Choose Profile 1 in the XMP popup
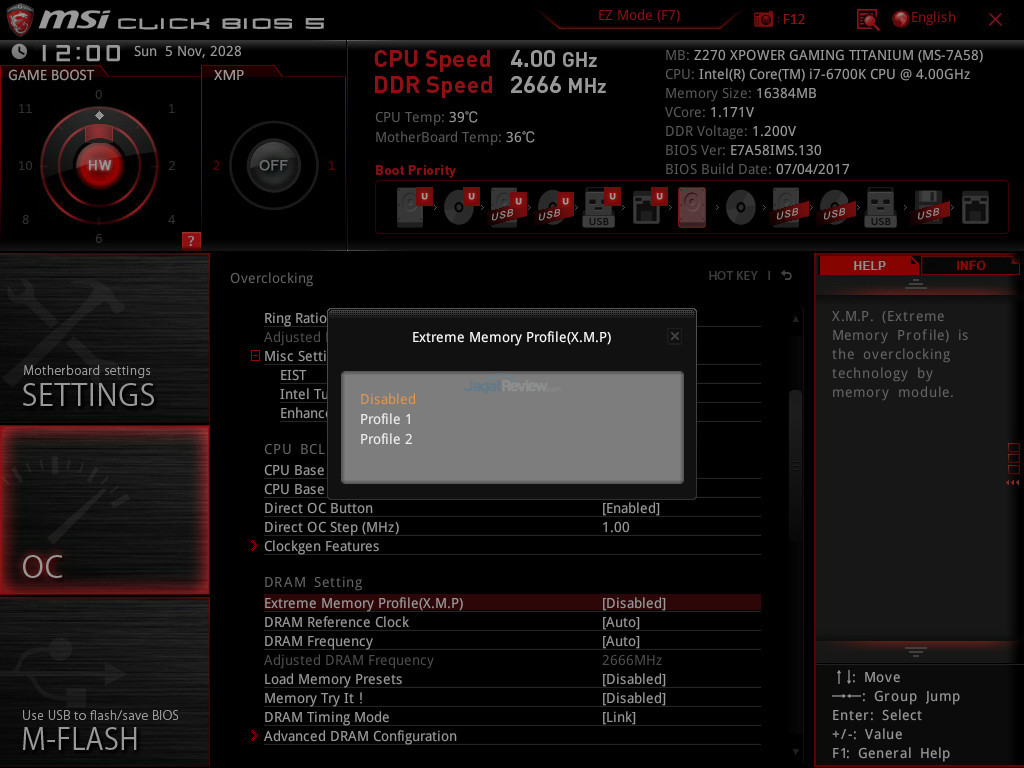Viewport: 1024px width, 768px height. pos(386,419)
